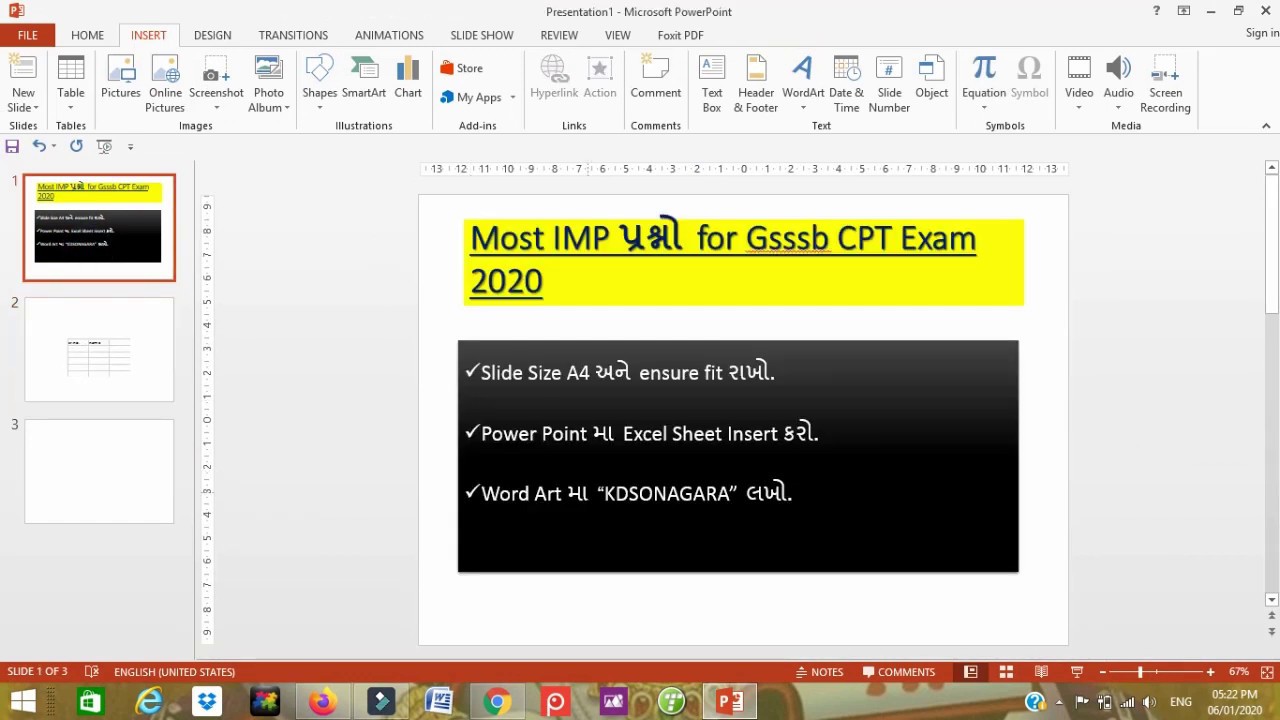Save the presentation from Quick Access toolbar
Viewport: 1280px width, 720px height.
(x=12, y=146)
